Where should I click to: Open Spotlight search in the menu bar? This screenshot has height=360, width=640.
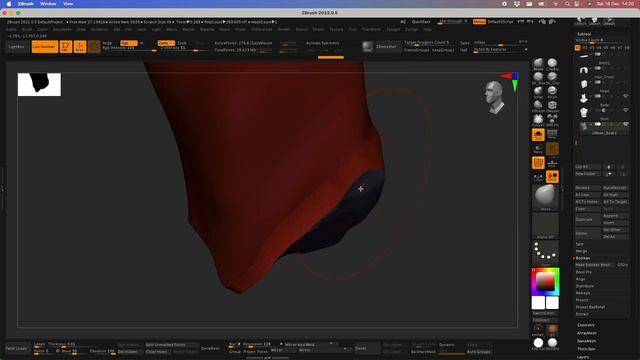(x=567, y=4)
